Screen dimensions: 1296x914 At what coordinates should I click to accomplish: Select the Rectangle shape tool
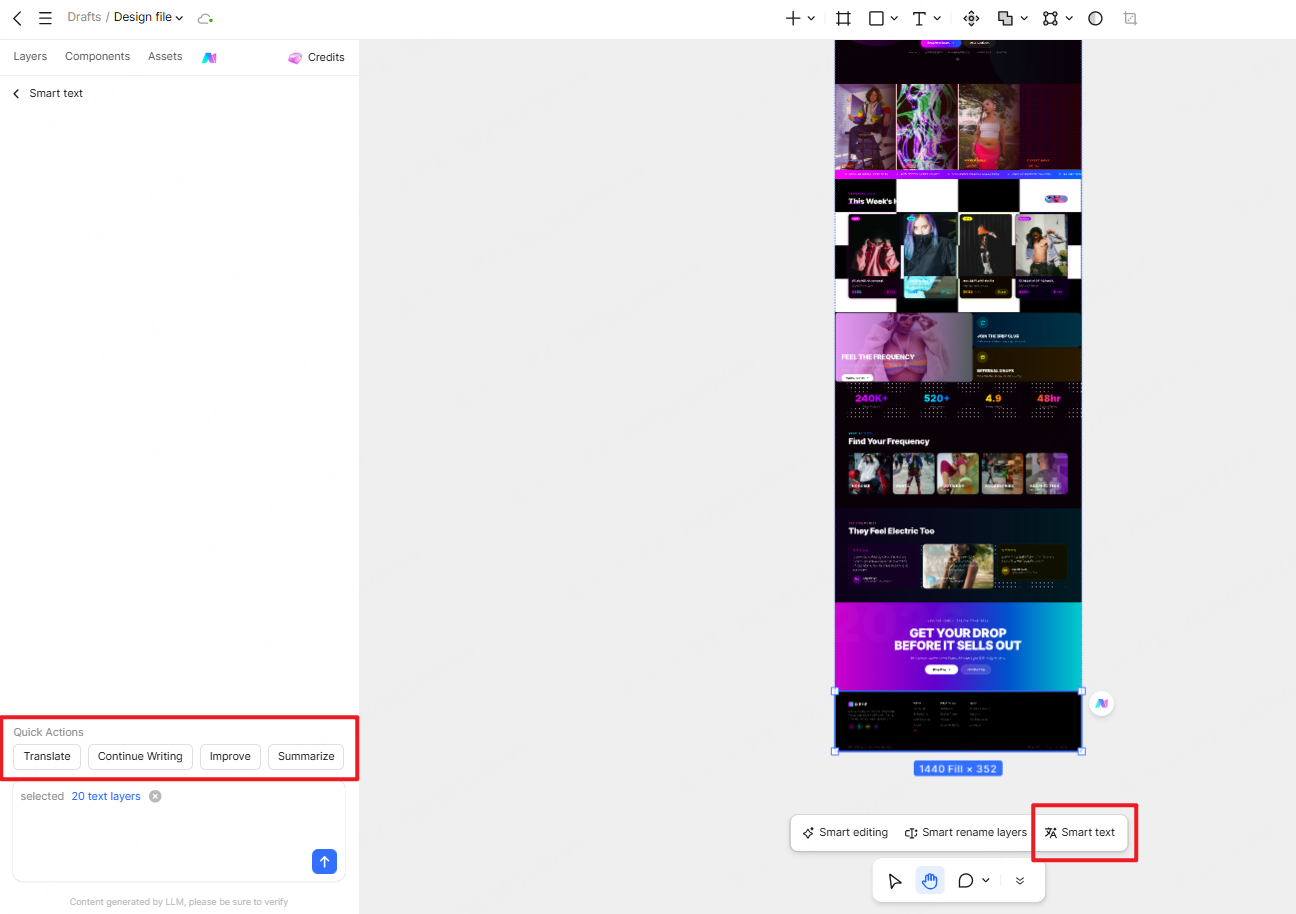pyautogui.click(x=876, y=18)
